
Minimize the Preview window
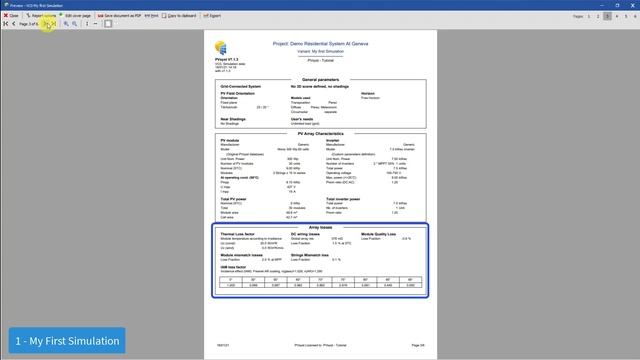pos(602,5)
